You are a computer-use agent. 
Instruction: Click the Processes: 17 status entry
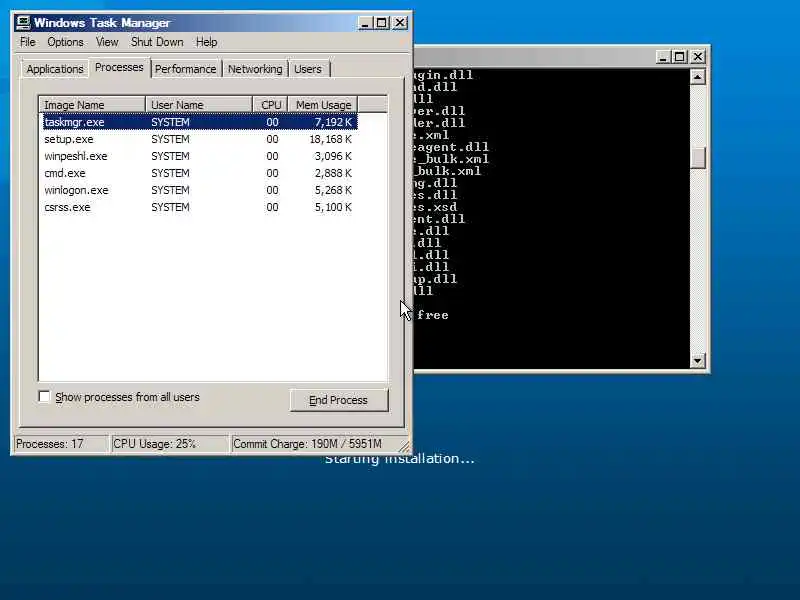pos(61,444)
